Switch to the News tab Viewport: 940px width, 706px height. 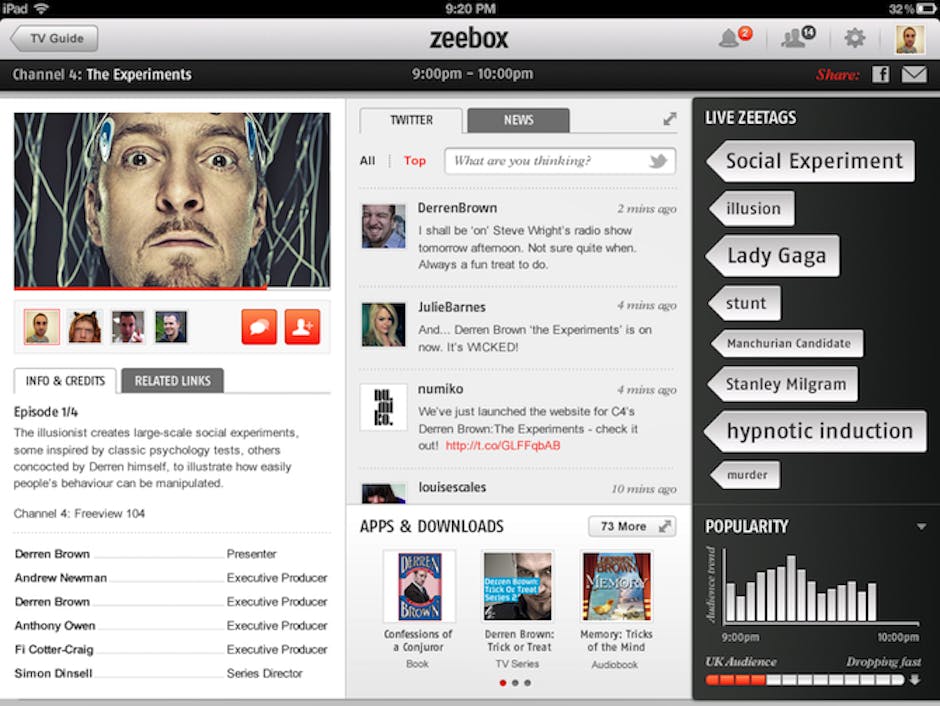519,120
